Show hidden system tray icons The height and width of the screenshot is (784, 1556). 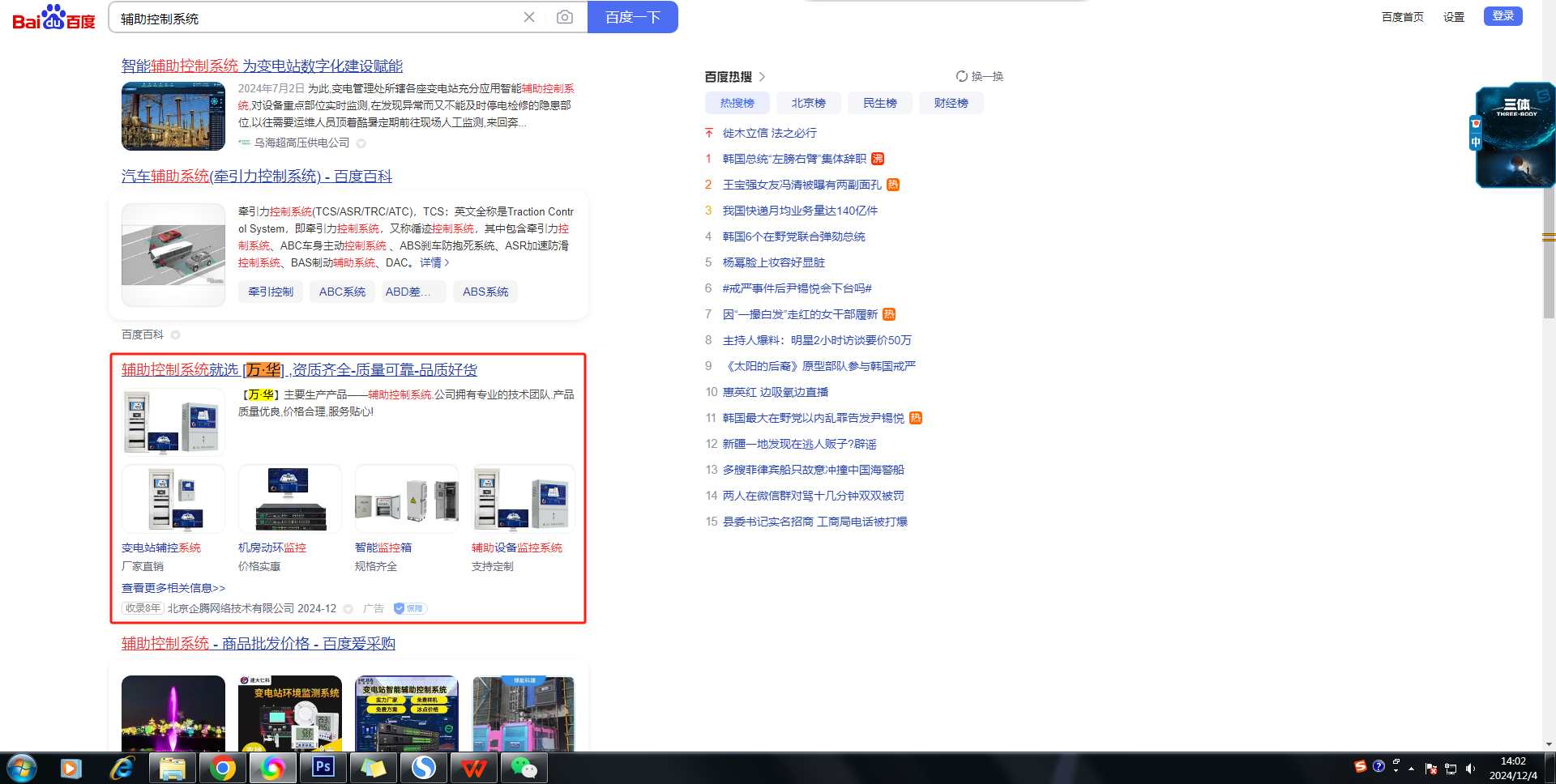click(x=1411, y=768)
